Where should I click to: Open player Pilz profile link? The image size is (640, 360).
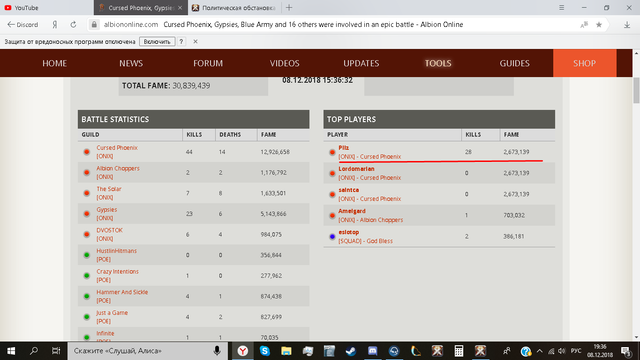point(343,148)
